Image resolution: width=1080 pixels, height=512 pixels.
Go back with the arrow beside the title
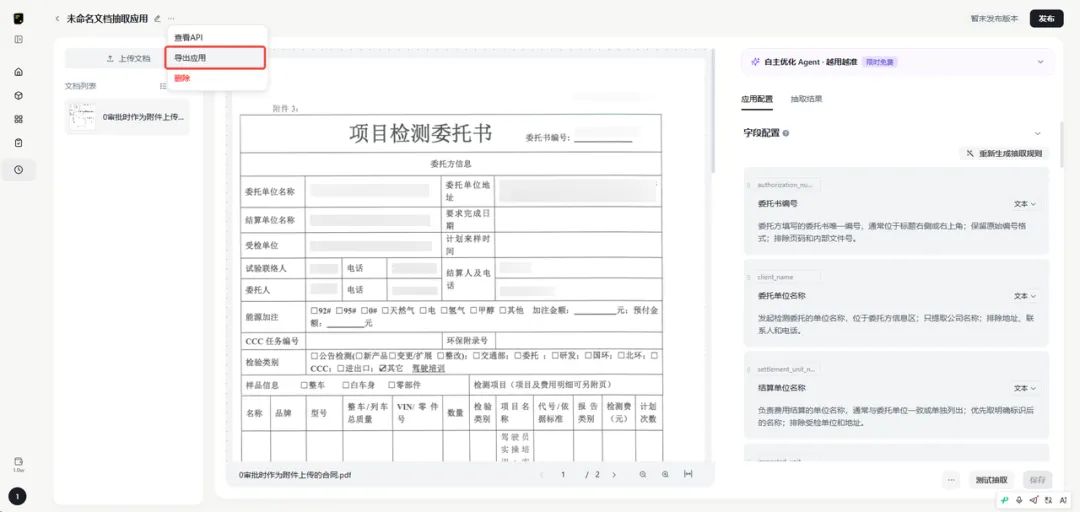57,19
